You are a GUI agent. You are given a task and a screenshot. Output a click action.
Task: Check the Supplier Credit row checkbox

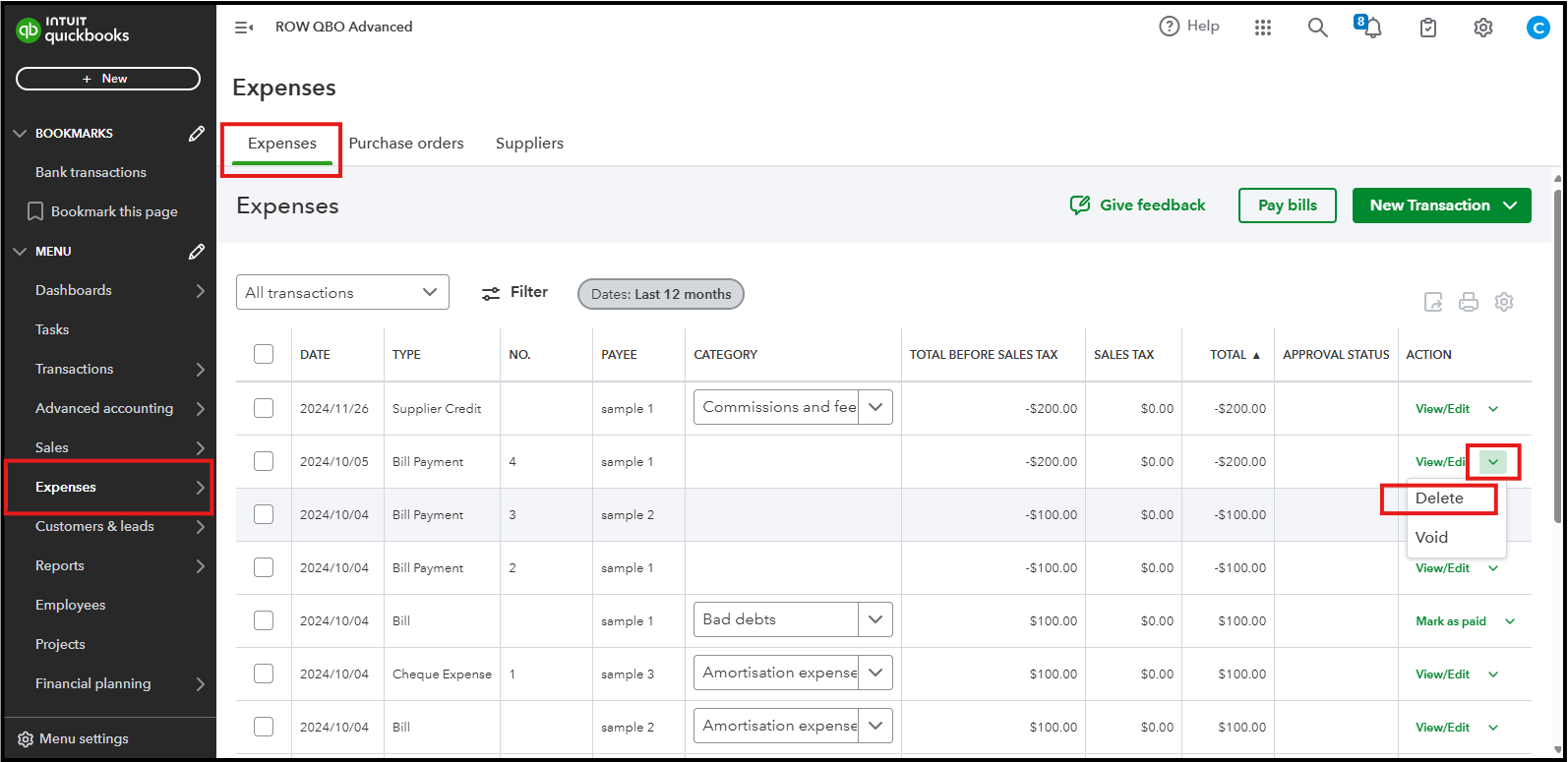(x=264, y=408)
